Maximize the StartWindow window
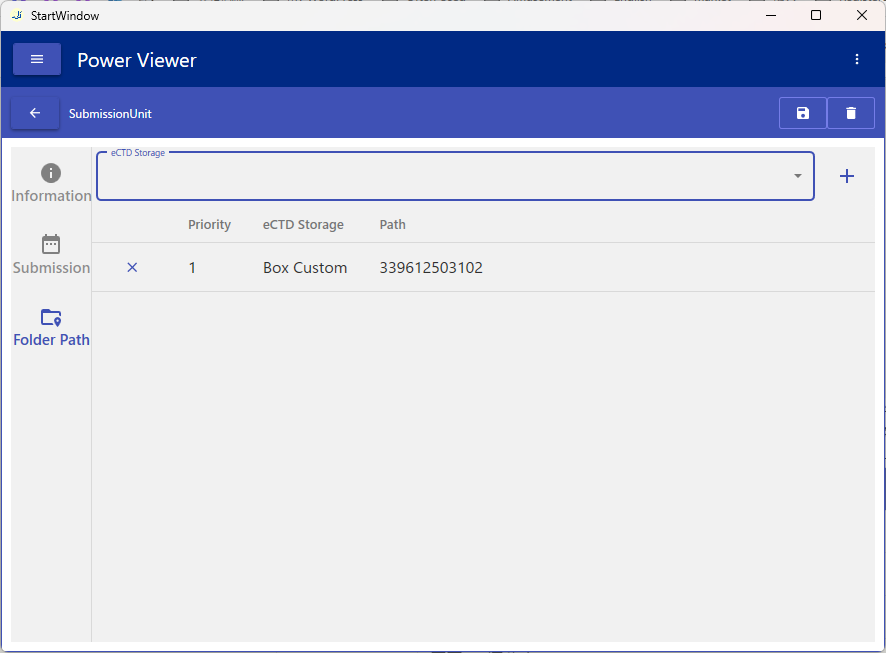The image size is (886, 653). (816, 15)
